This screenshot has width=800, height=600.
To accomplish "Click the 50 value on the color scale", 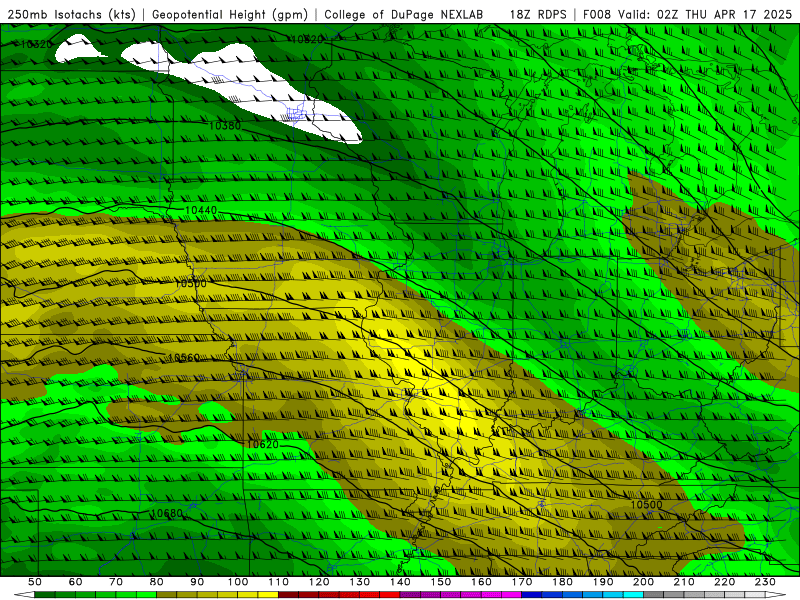I will 35,582.
